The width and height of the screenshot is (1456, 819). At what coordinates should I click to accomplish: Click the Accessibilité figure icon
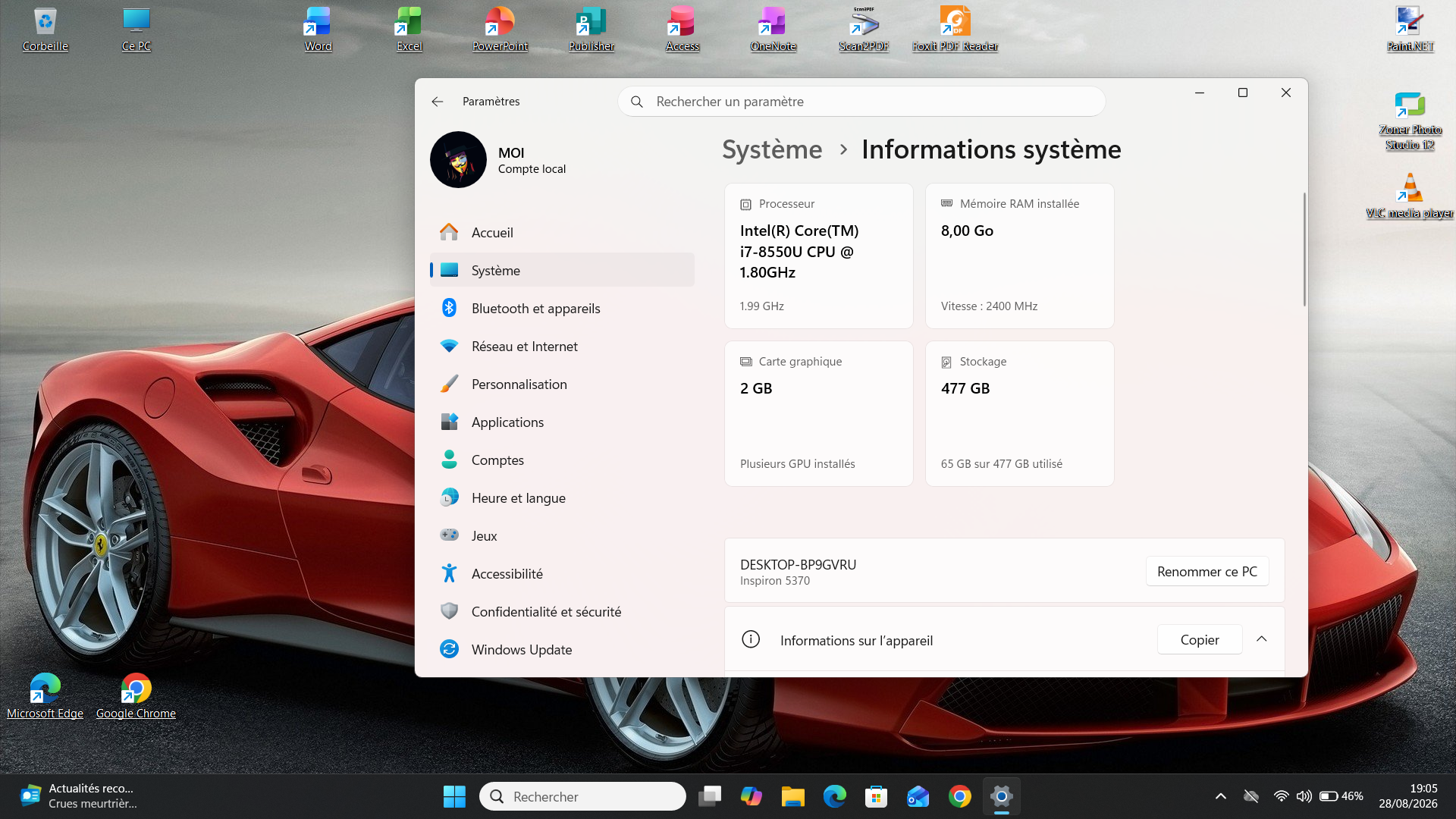click(449, 573)
